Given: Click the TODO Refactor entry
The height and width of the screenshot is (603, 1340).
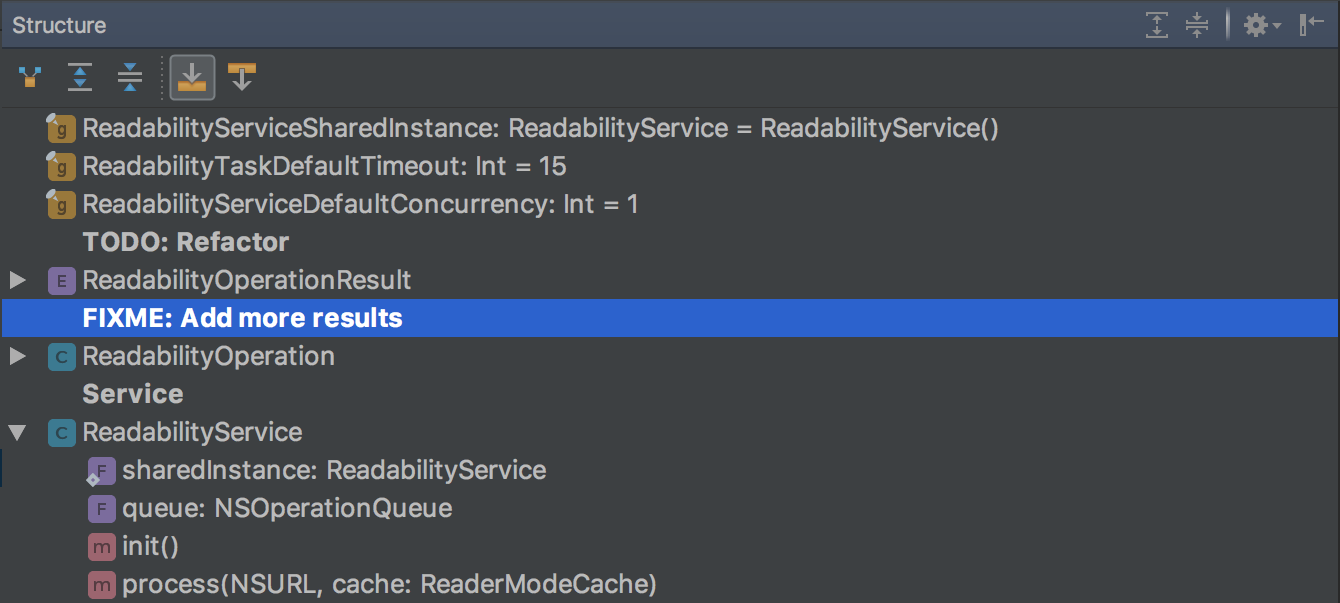Looking at the screenshot, I should pyautogui.click(x=187, y=242).
